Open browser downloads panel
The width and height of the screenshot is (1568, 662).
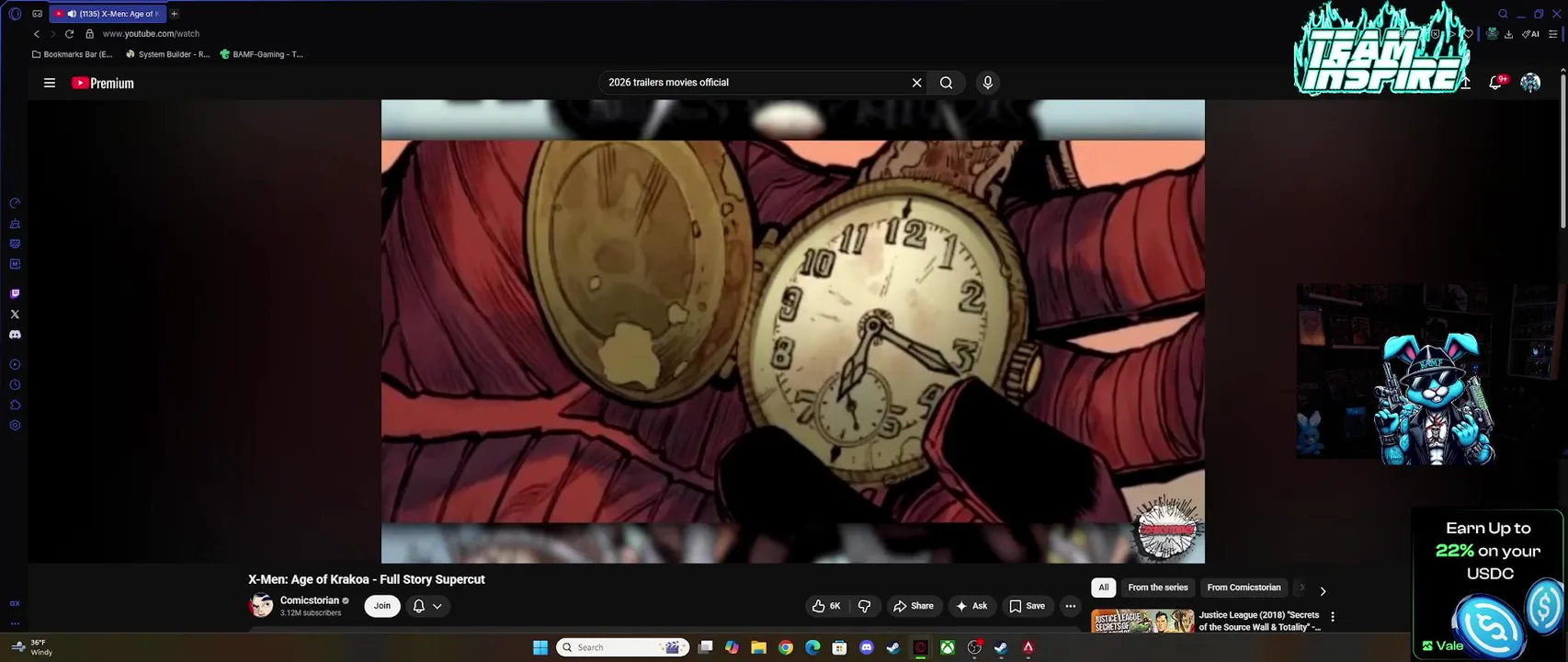(1508, 34)
